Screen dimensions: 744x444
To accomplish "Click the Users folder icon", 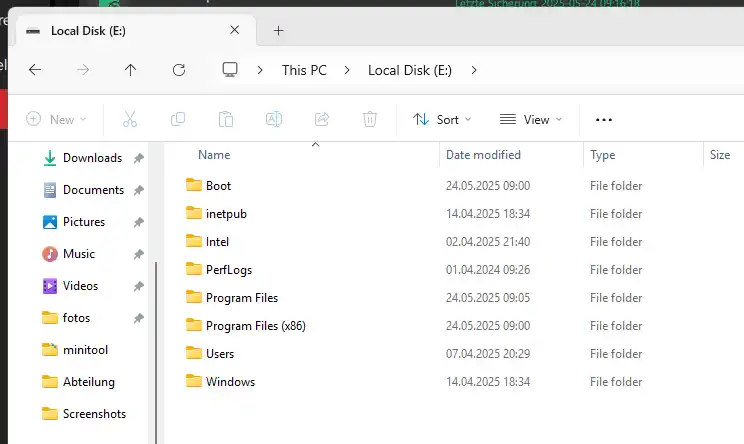I will click(x=194, y=352).
